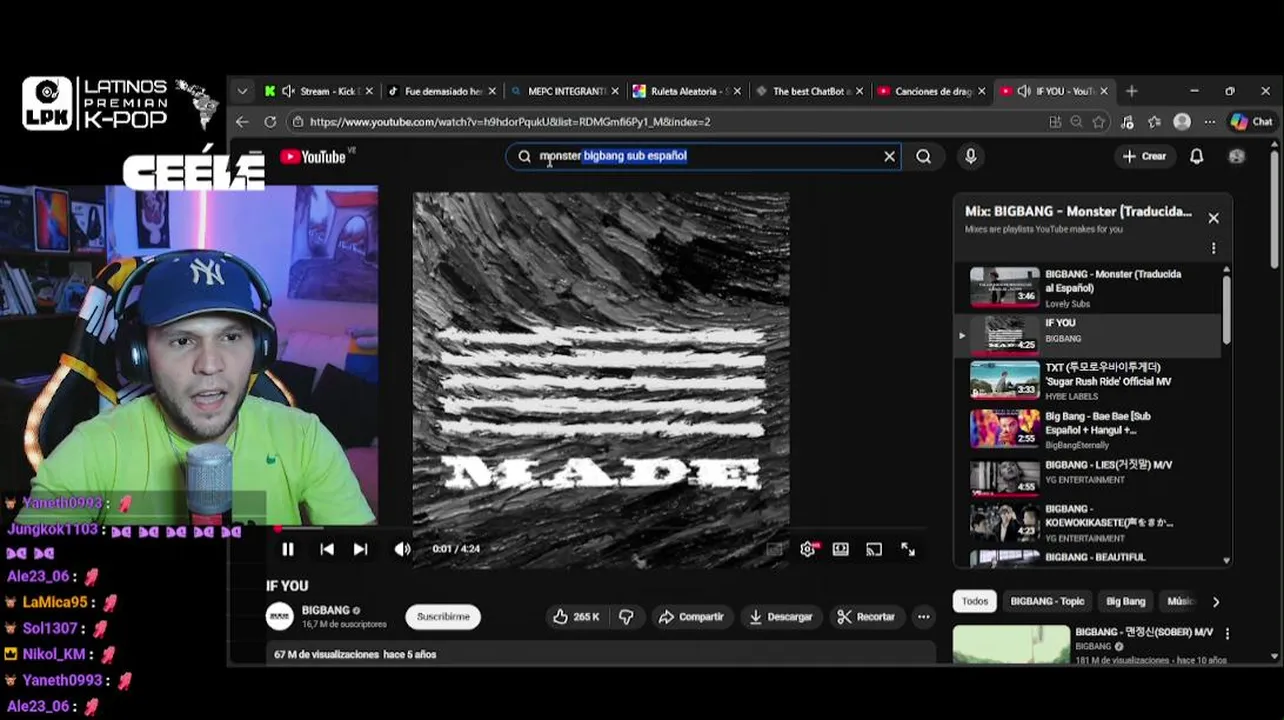Open the BIGBANG SOBER M/V thumbnail
The image size is (1284, 720).
click(1011, 645)
